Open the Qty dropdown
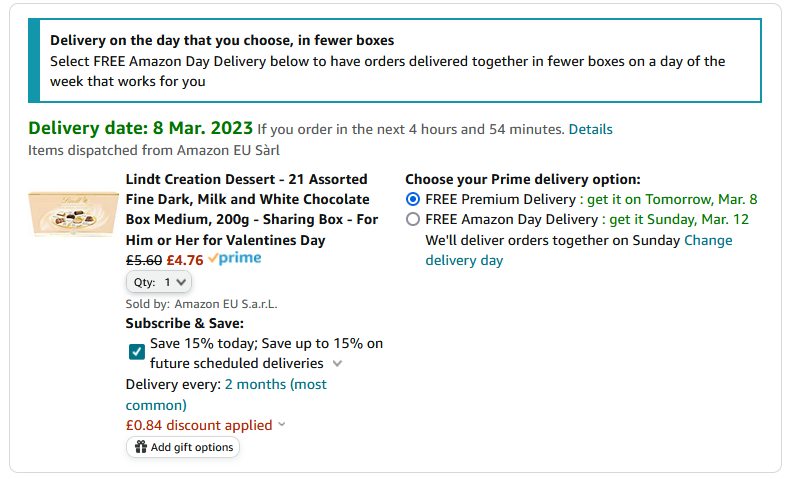This screenshot has height=479, width=799. click(x=158, y=282)
